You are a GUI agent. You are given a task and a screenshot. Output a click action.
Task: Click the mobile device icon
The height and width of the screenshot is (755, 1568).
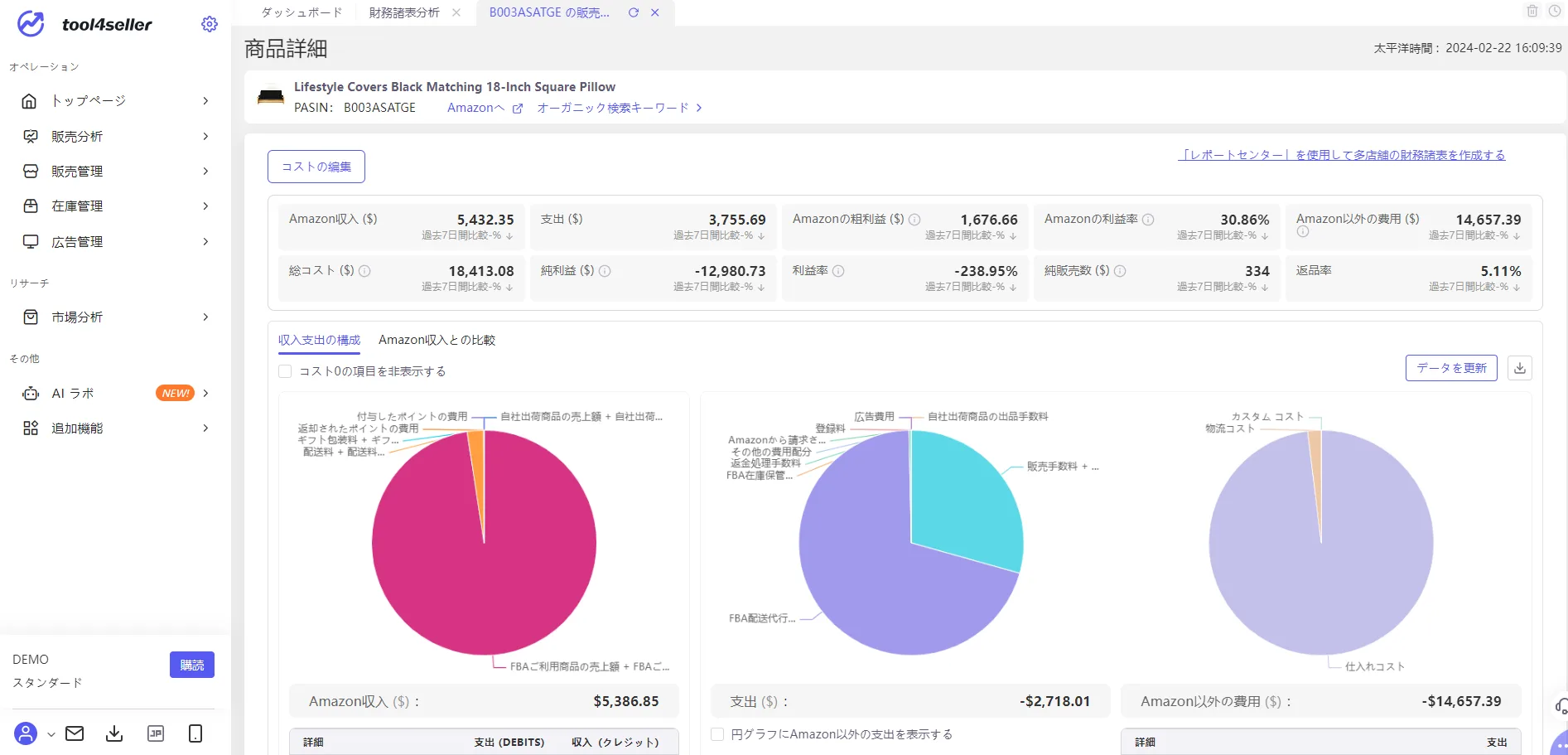195,733
